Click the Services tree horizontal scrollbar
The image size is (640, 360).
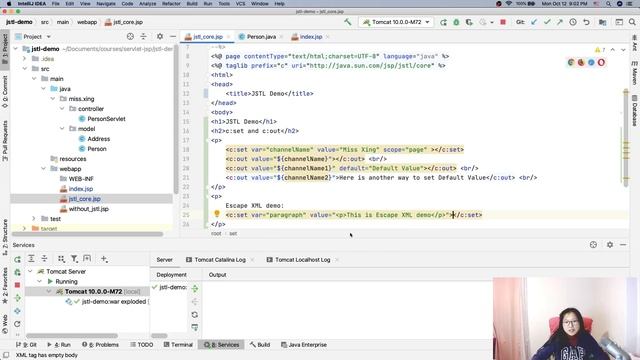(72, 336)
